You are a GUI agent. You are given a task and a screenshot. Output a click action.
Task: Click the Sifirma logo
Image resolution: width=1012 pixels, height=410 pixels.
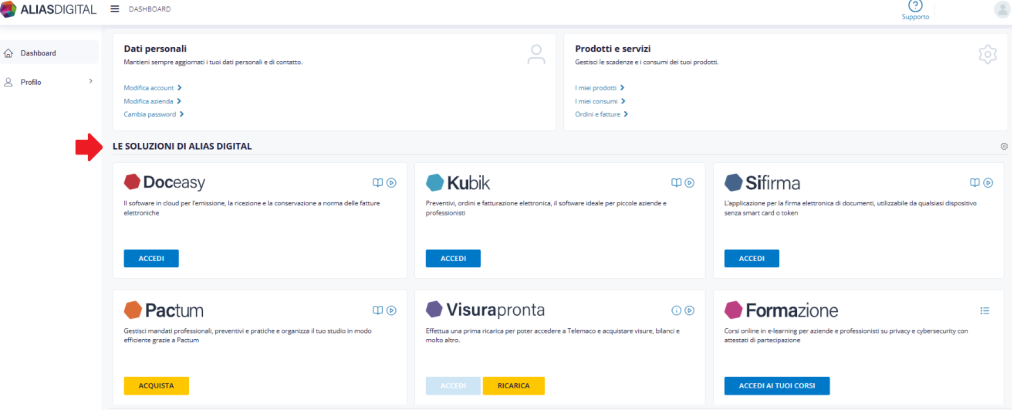pyautogui.click(x=762, y=183)
